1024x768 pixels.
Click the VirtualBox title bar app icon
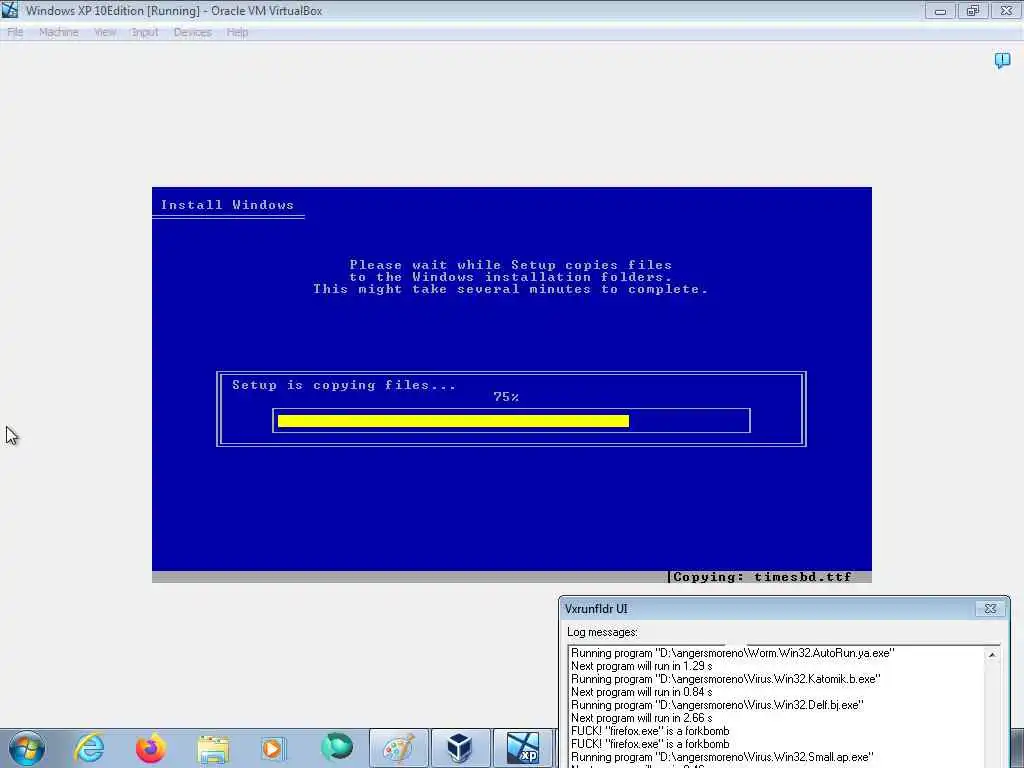[10, 10]
